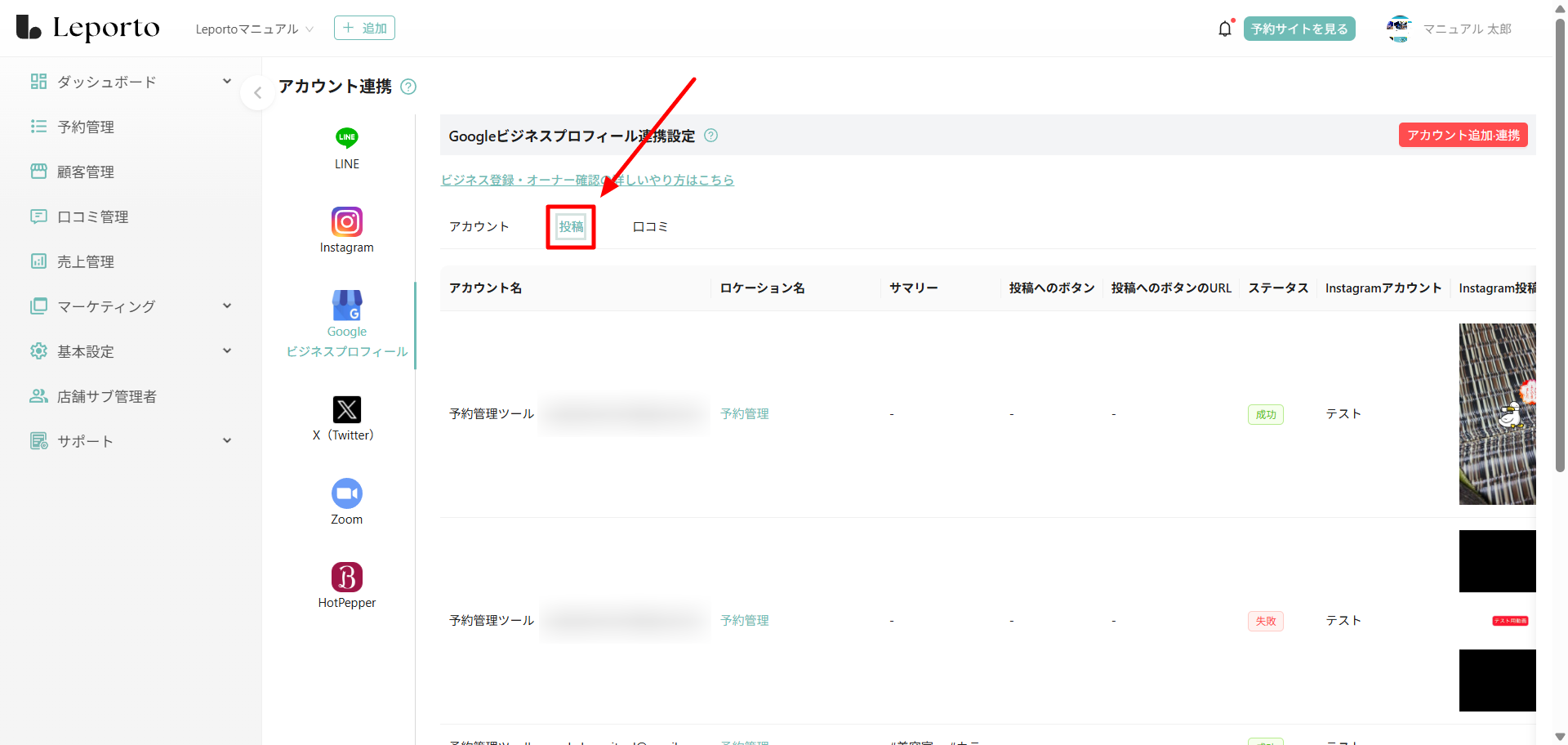Screen dimensions: 1568x745
Task: Open the HotPepper integration icon
Action: point(346,578)
